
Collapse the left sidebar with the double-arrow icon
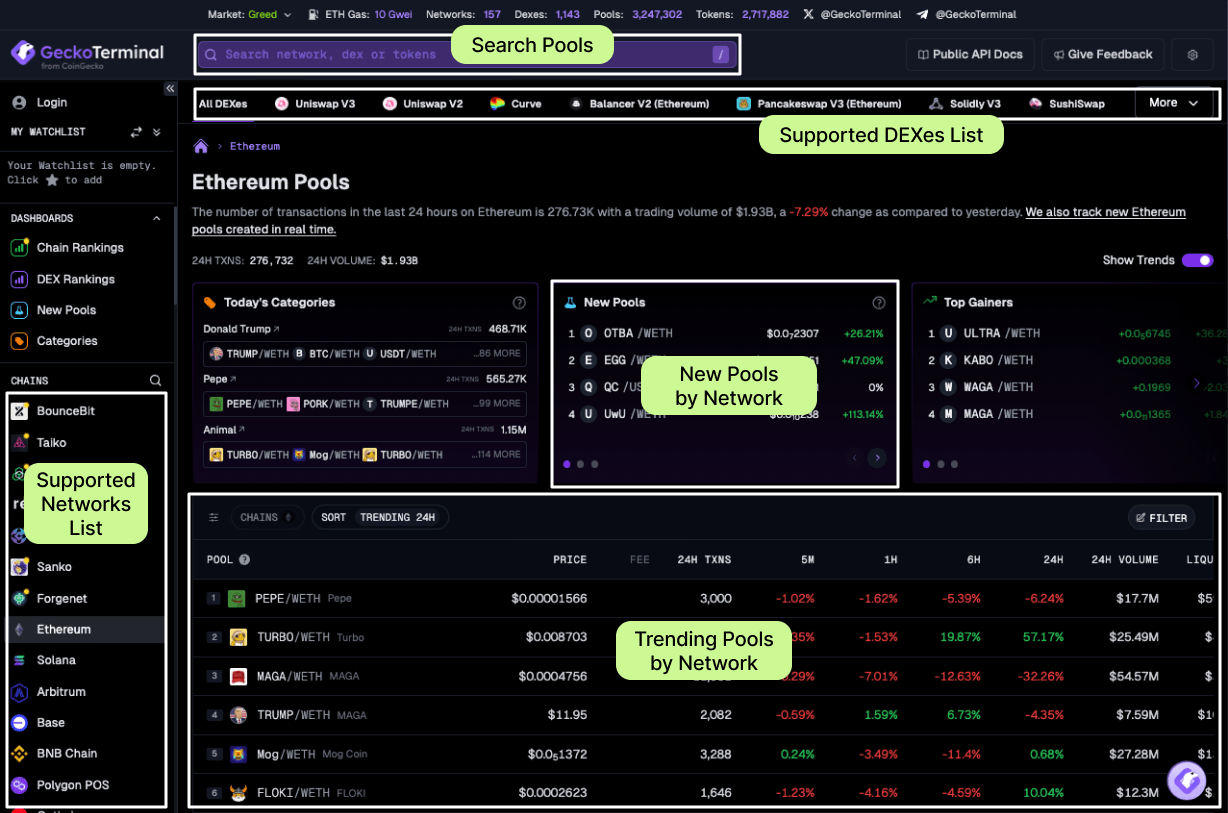pyautogui.click(x=169, y=89)
